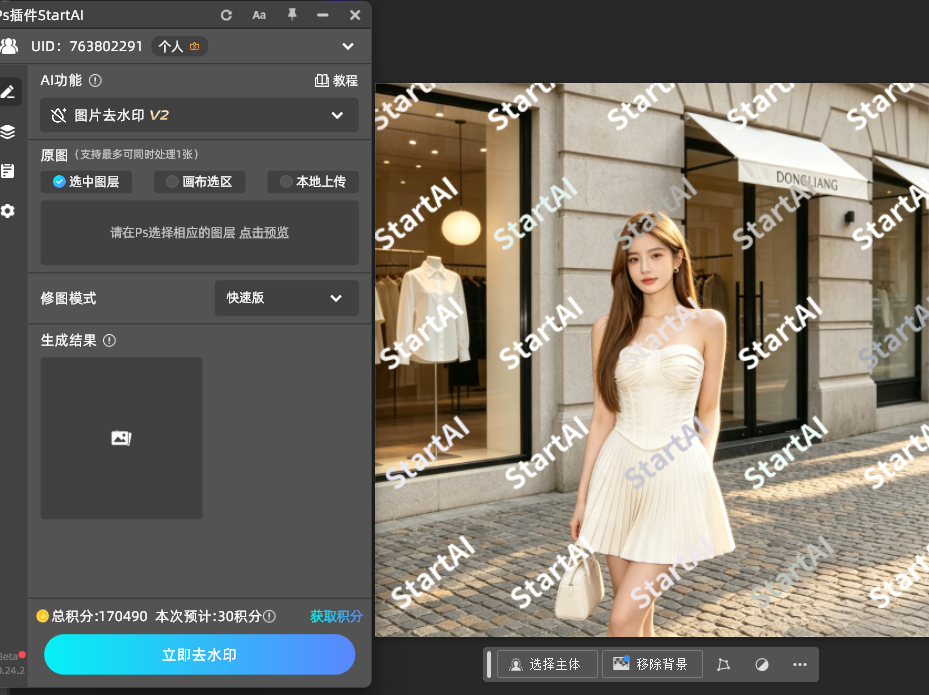The image size is (929, 695).
Task: Click the transform selection icon in taskbar
Action: 723,664
